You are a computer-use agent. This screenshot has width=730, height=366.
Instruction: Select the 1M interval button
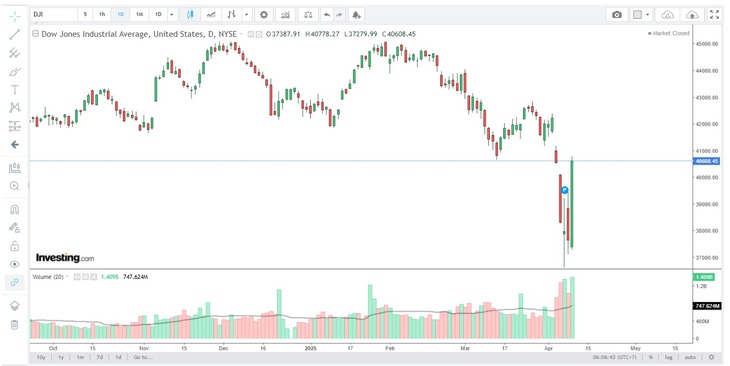click(139, 14)
